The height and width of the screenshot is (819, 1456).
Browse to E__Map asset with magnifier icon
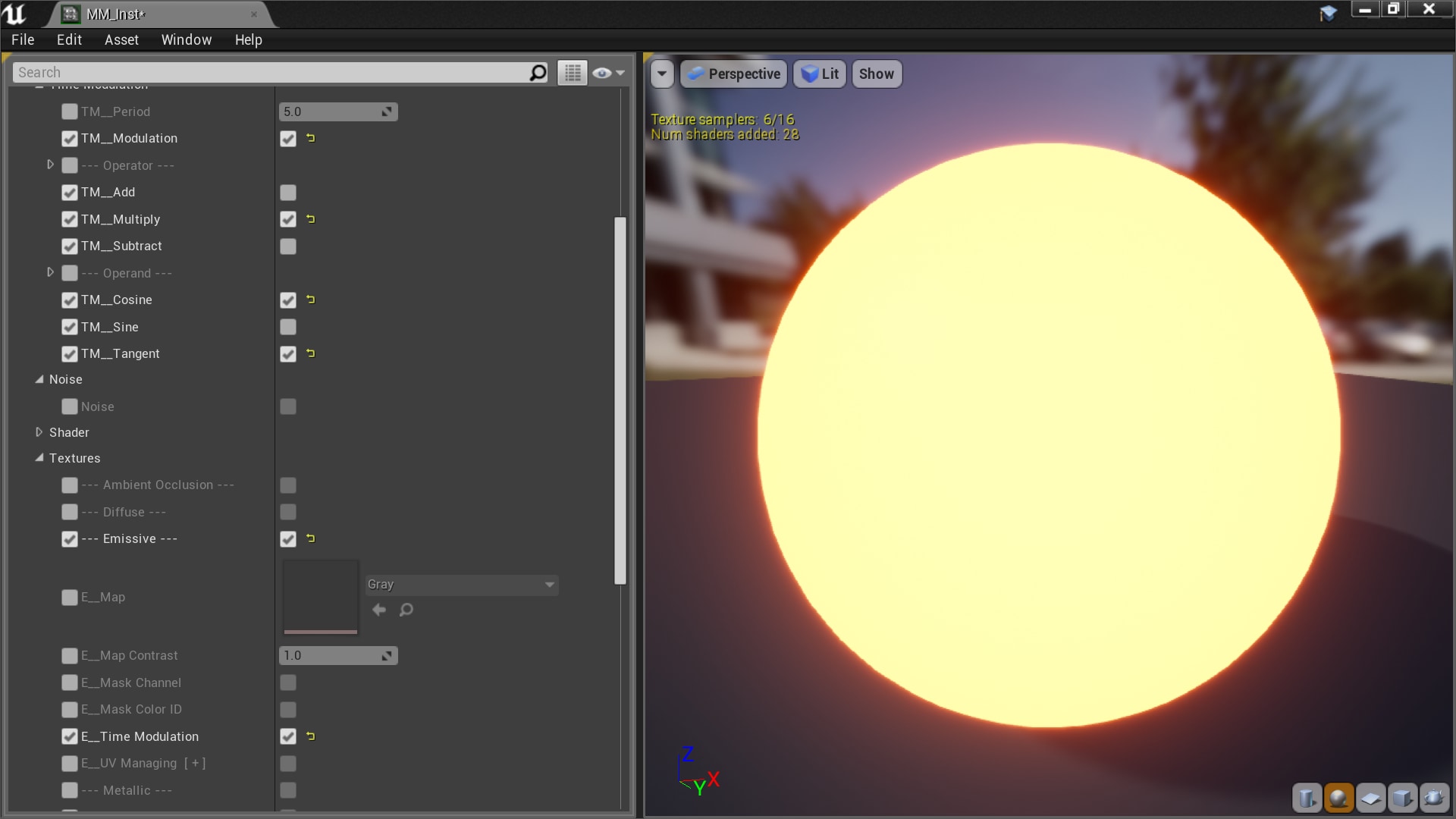[x=406, y=610]
